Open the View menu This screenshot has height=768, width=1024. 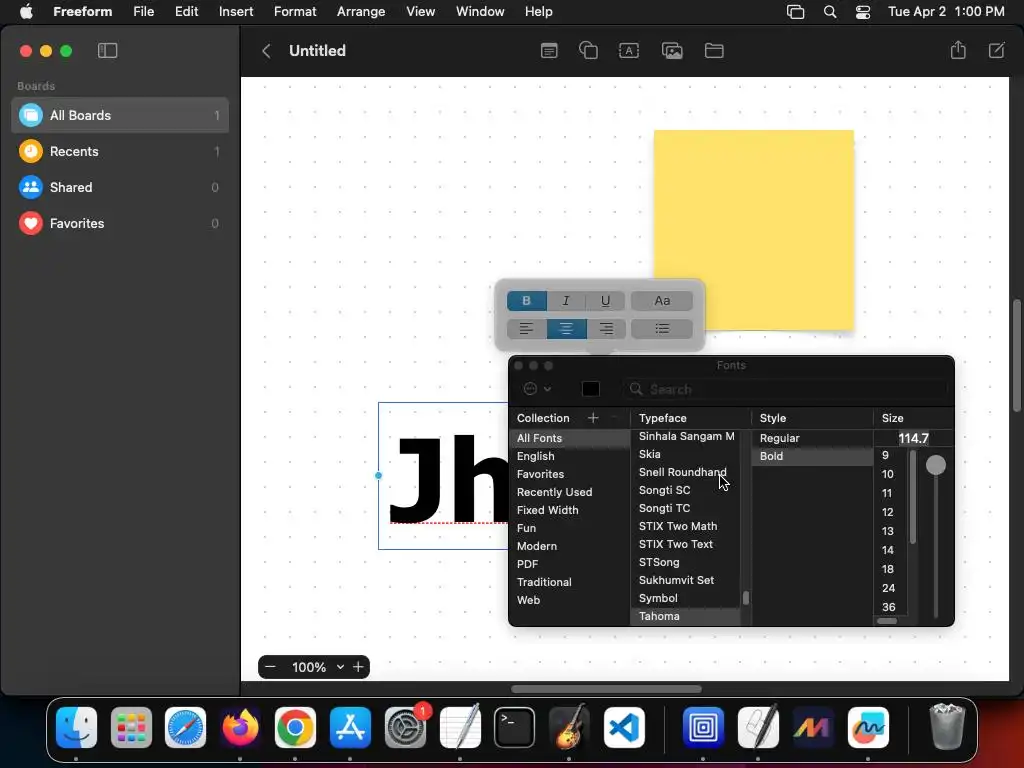tap(421, 12)
